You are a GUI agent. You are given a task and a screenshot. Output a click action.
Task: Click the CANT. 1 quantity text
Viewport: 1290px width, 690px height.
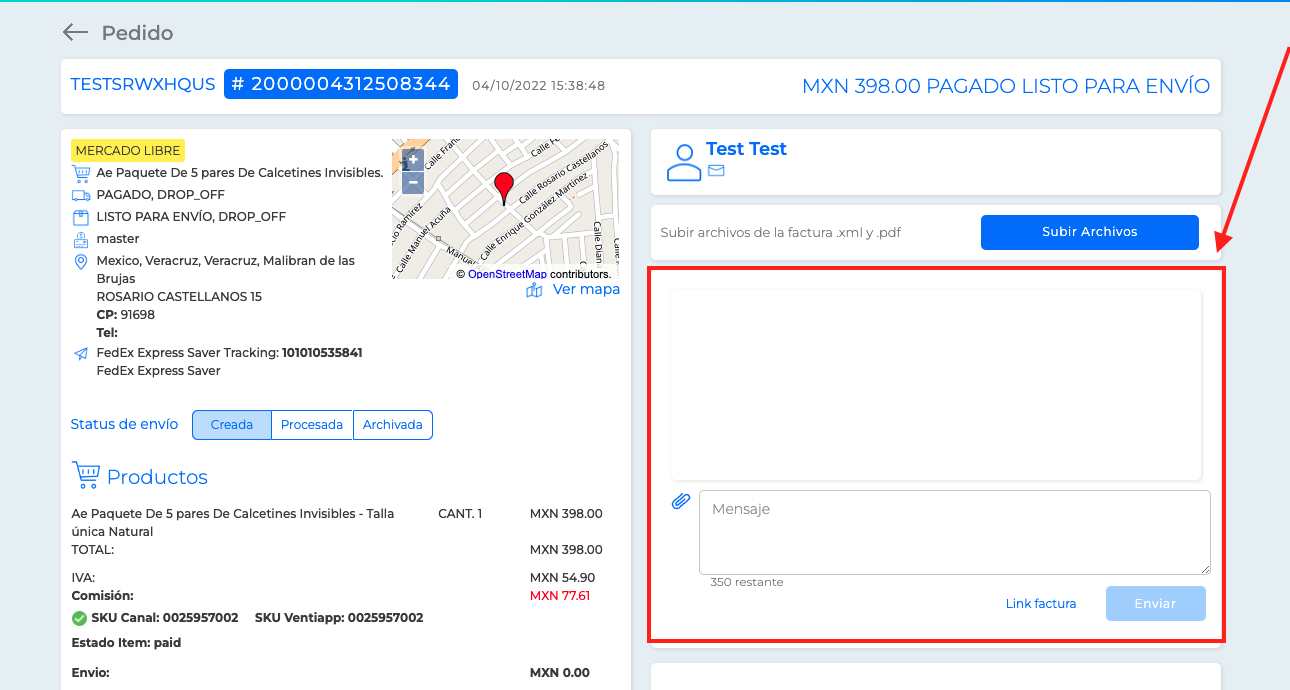[460, 514]
